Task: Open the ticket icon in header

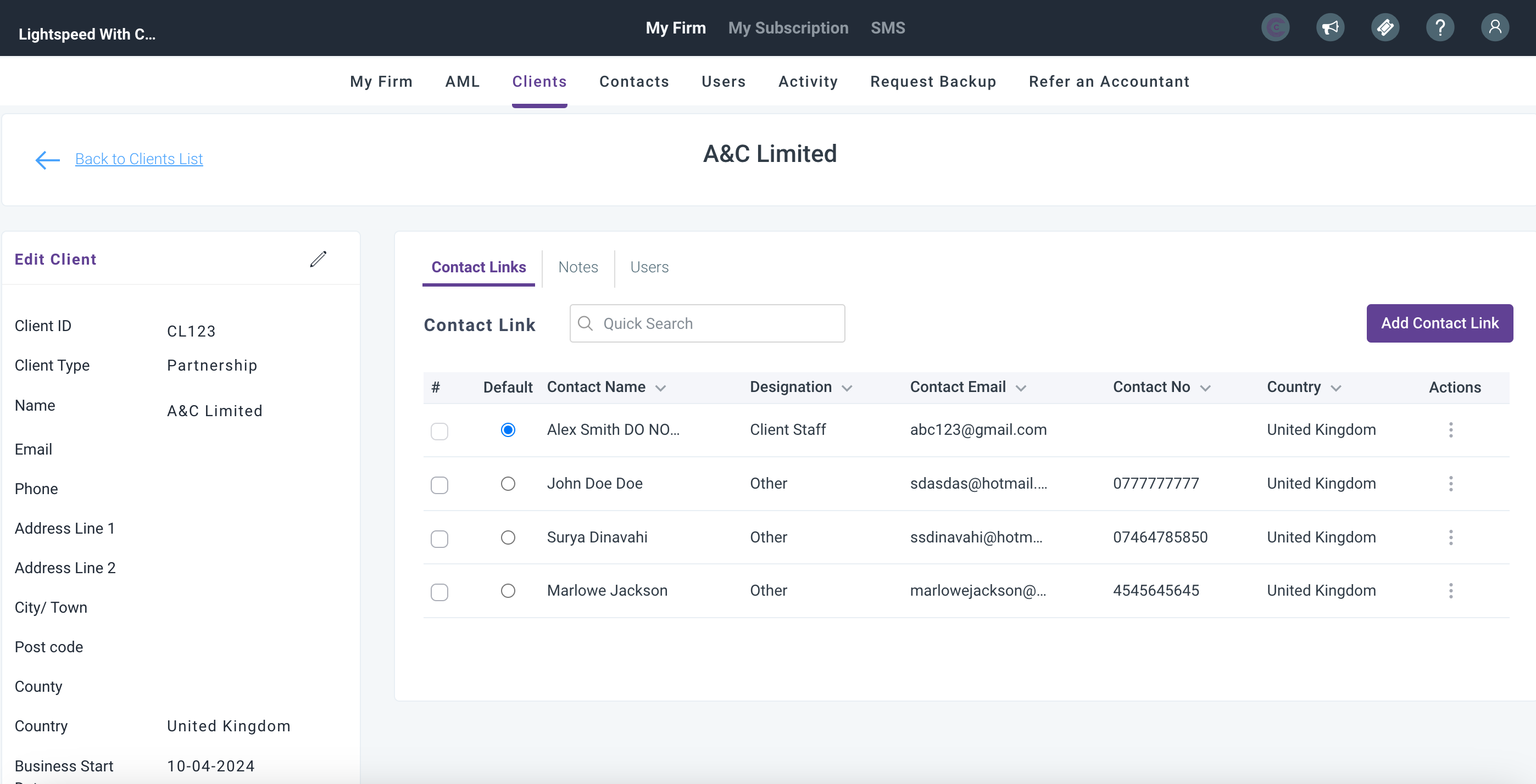Action: point(1384,27)
